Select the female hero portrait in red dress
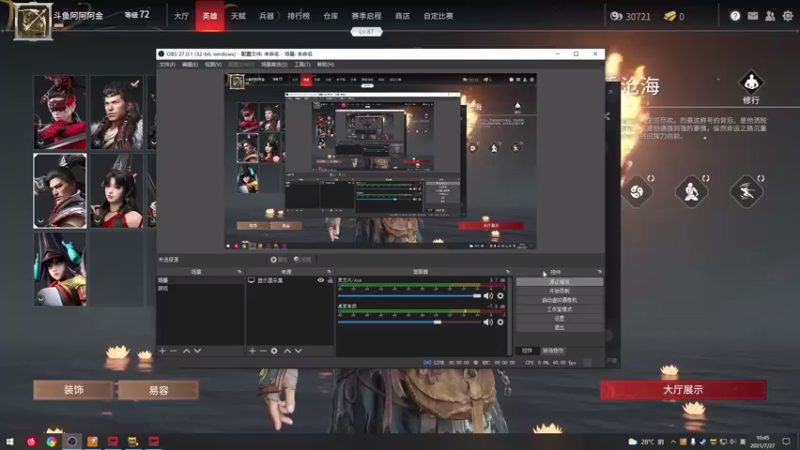The image size is (800, 450). [x=117, y=191]
